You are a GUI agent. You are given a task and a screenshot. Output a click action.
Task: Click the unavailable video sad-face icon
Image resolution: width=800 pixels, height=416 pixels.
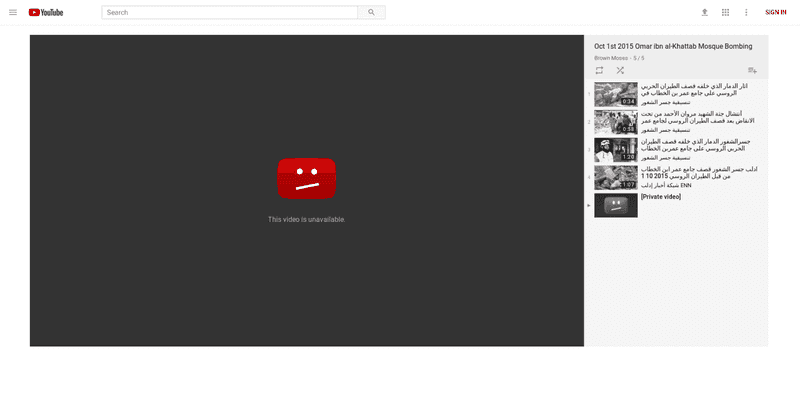(x=306, y=179)
